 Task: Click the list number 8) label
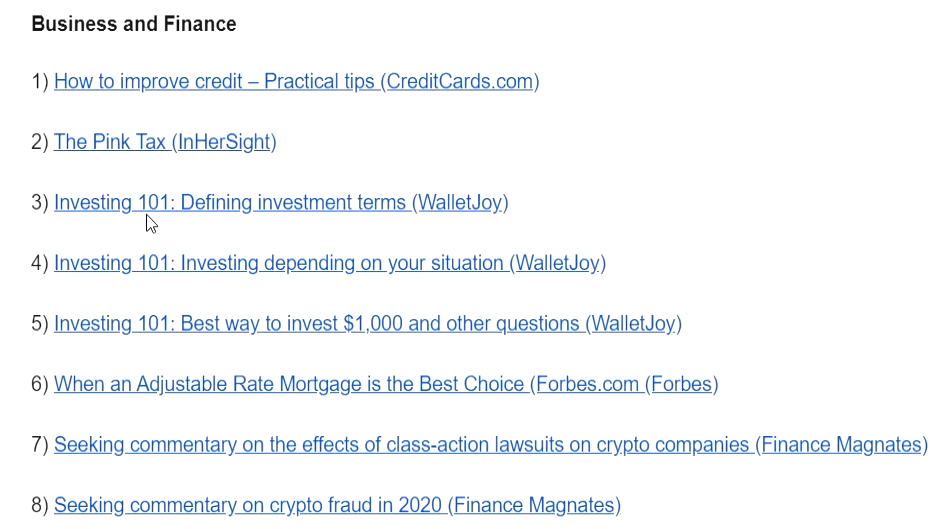[x=40, y=506]
